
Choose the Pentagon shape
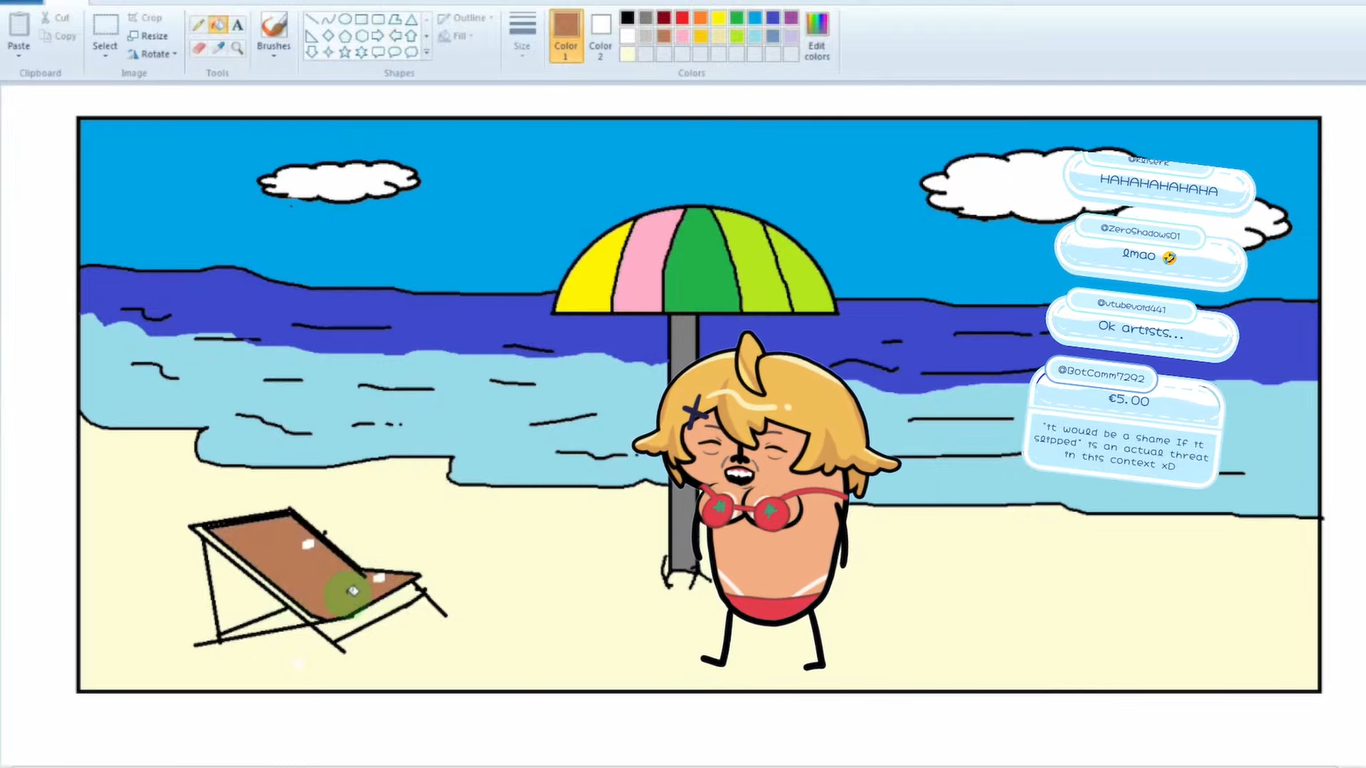click(x=345, y=36)
